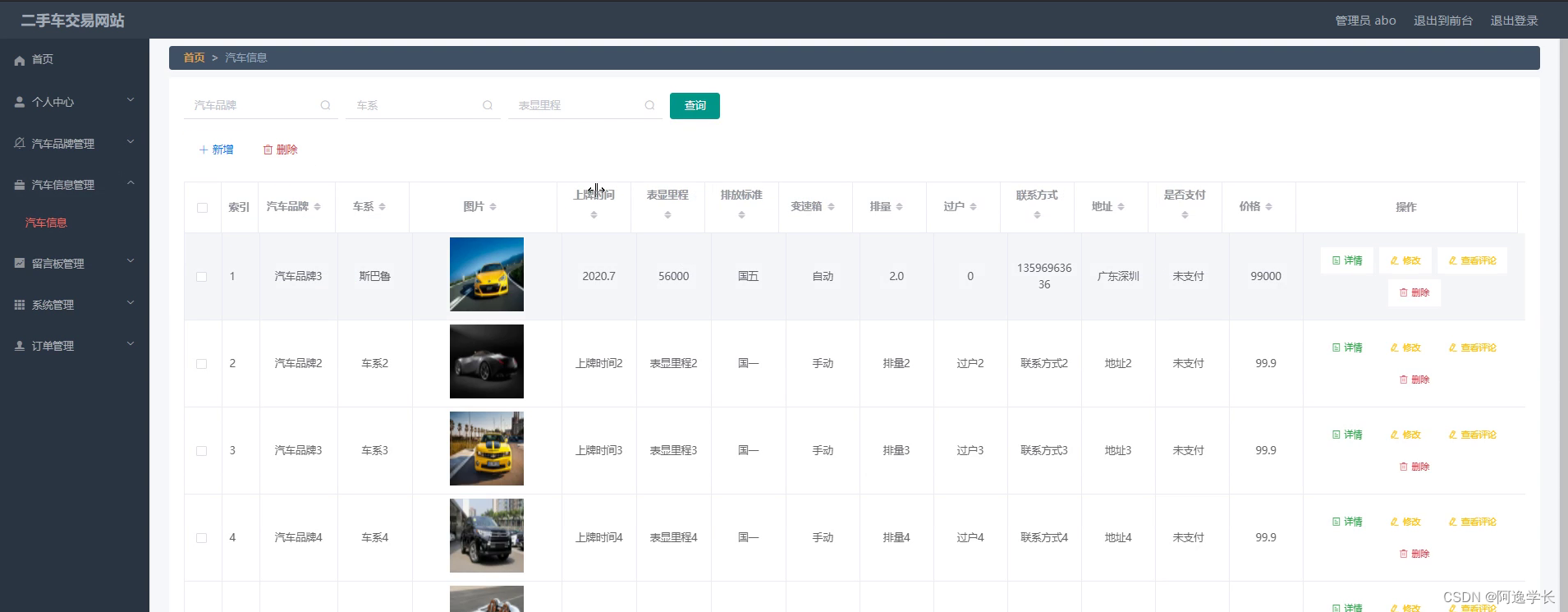Expand 个人中心 menu chevron
Viewport: 1568px width, 612px height.
pos(130,100)
